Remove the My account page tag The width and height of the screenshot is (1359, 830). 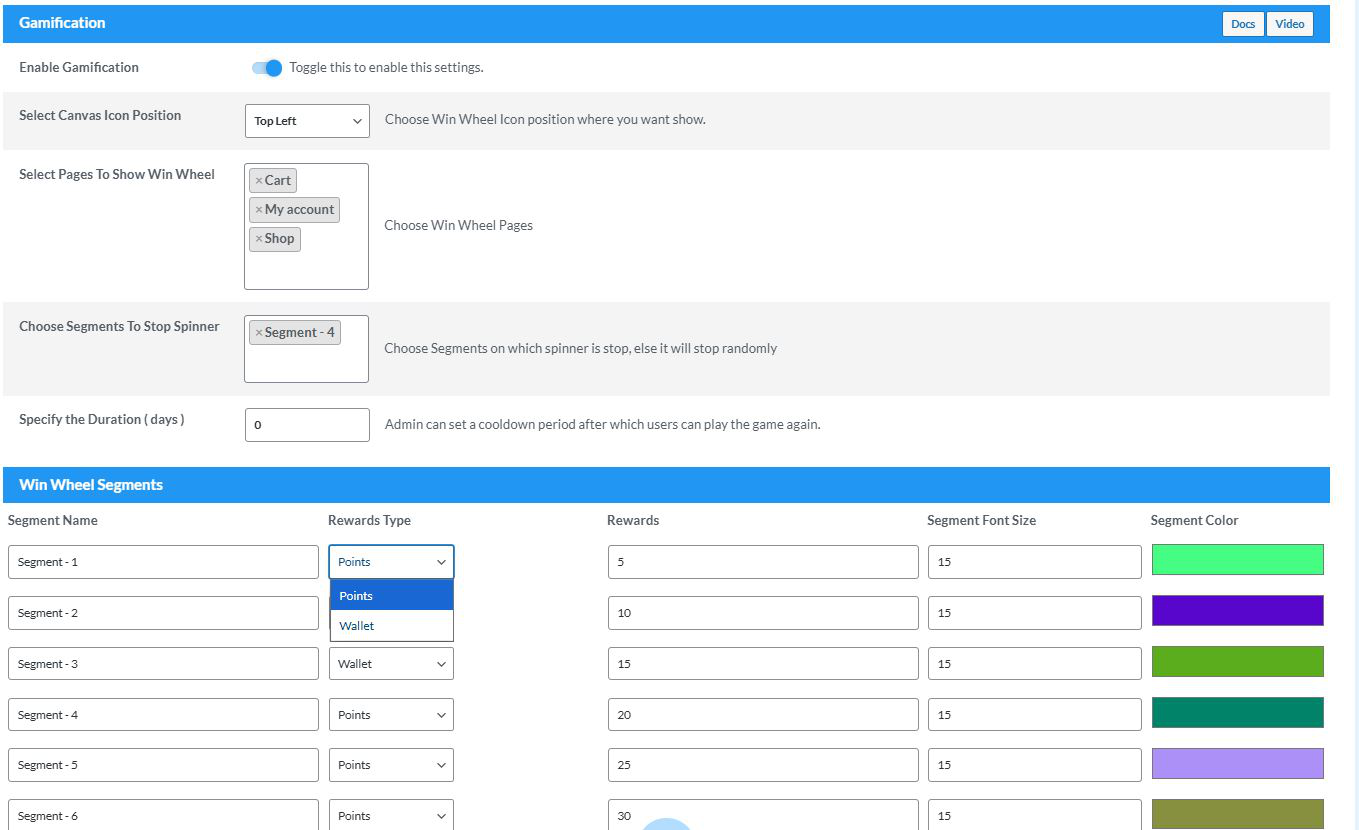(x=258, y=209)
